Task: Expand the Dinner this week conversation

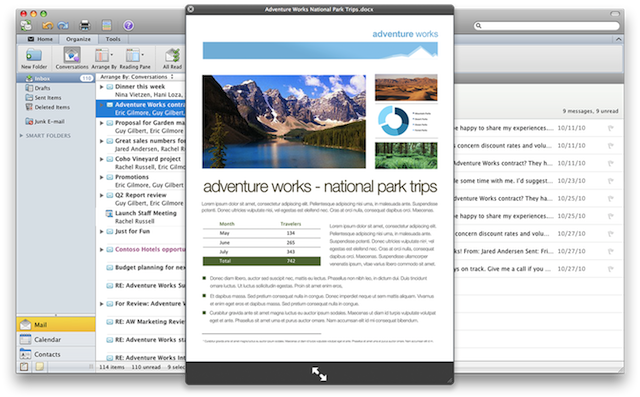Action: [102, 87]
